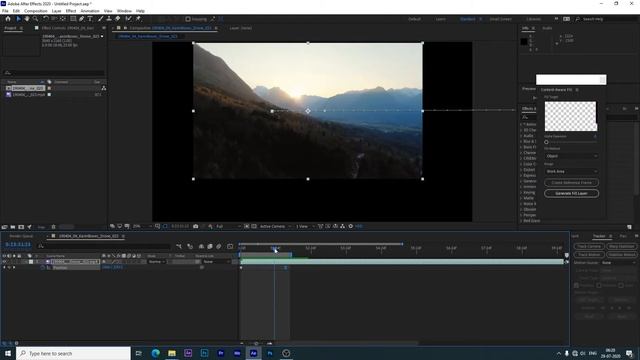Click the timeline current time indicator playhead

point(275,248)
